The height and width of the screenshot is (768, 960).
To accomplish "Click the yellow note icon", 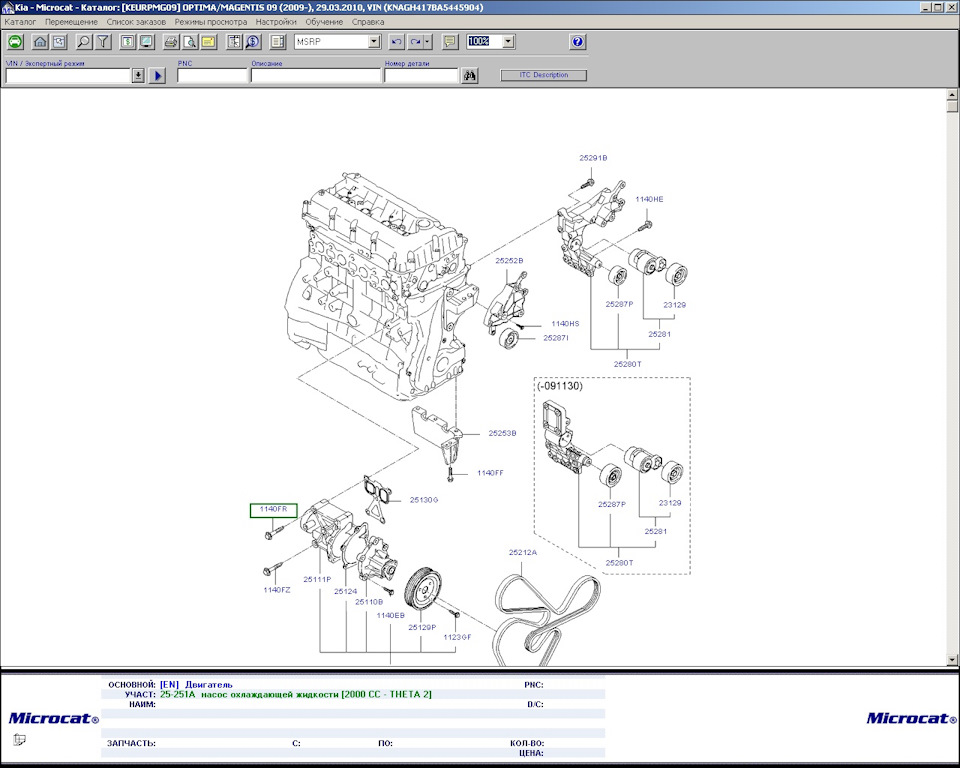I will (208, 42).
